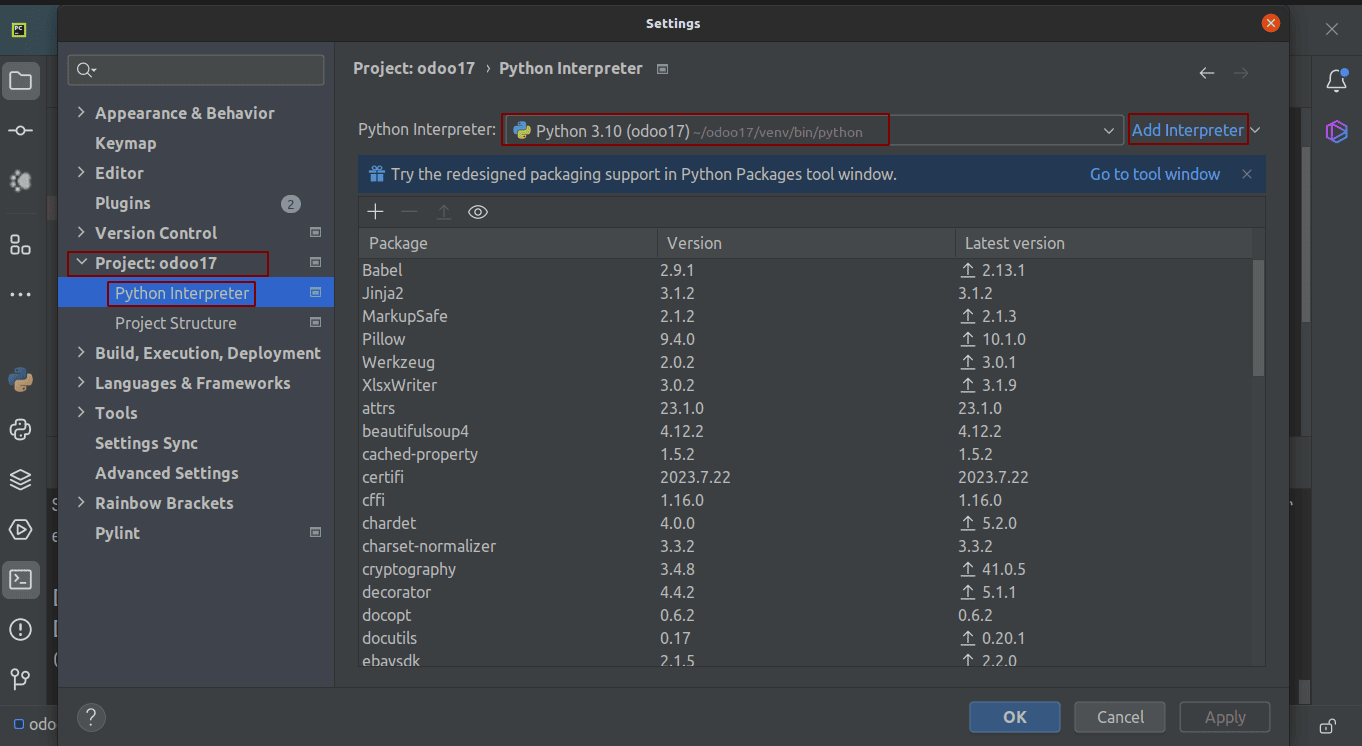
Task: Expand the Rainbow Brackets node
Action: coord(81,503)
